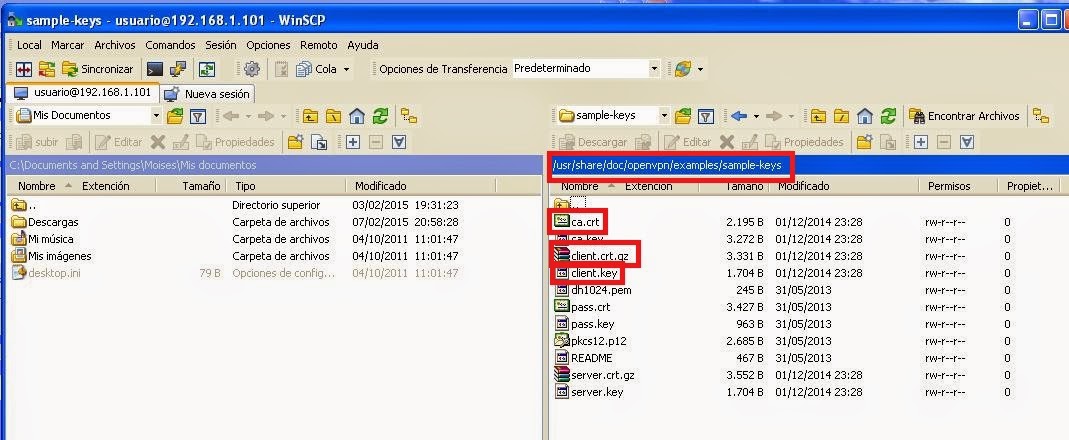
Task: Select the dh1024.pem file
Action: pos(593,290)
